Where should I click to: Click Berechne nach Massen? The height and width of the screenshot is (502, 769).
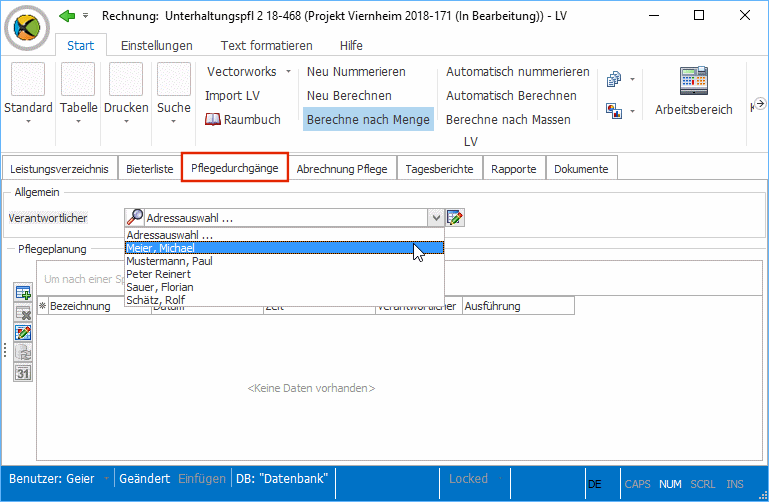508,120
